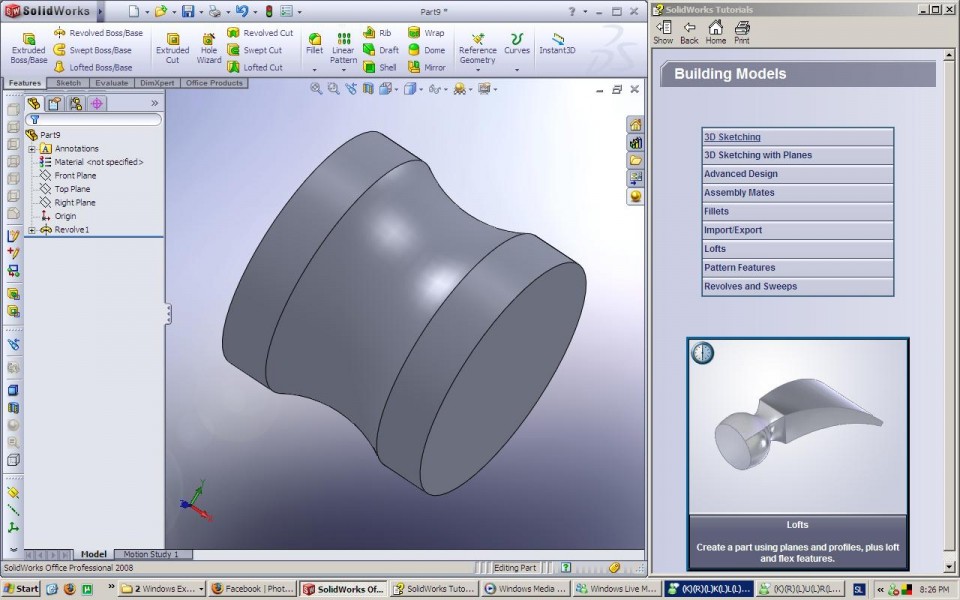The height and width of the screenshot is (600, 960).
Task: Click the Lofts hammer tutorial thumbnail
Action: click(x=798, y=427)
